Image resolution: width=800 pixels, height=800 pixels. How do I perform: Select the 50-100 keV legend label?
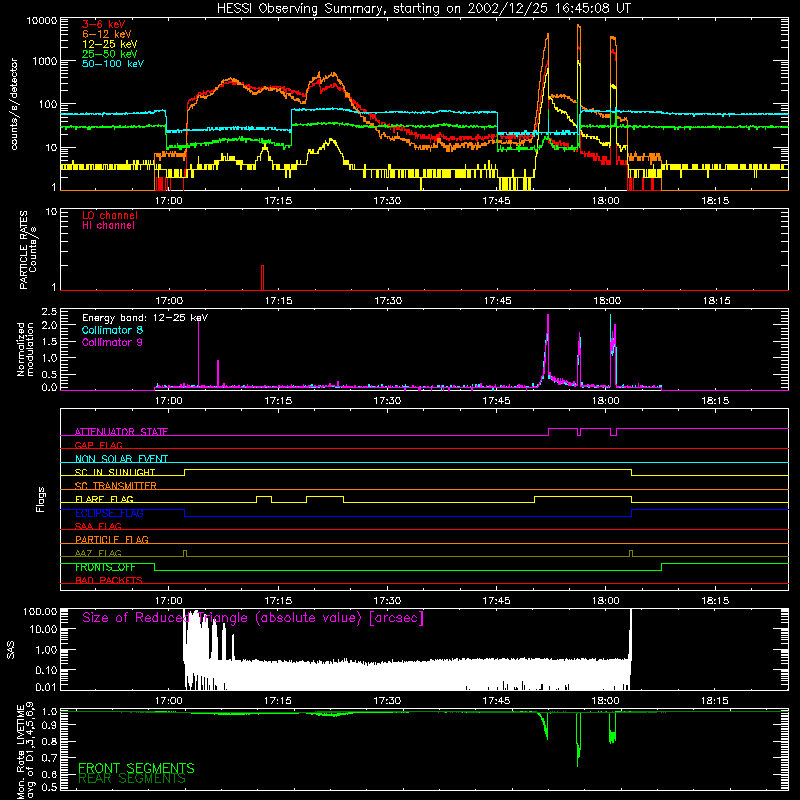click(113, 64)
